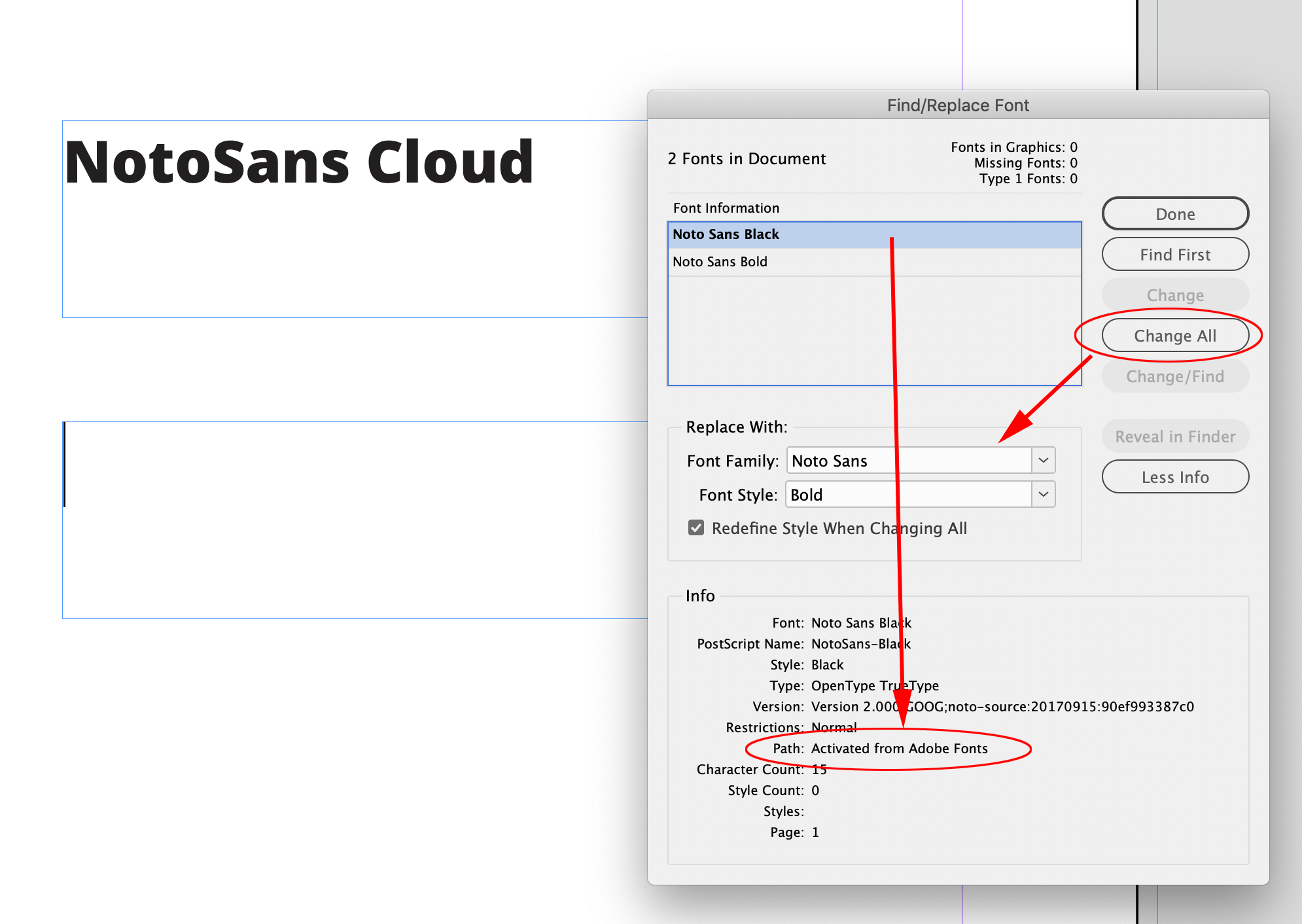The width and height of the screenshot is (1302, 924).
Task: Open the Font Family dropdown
Action: tap(1044, 460)
